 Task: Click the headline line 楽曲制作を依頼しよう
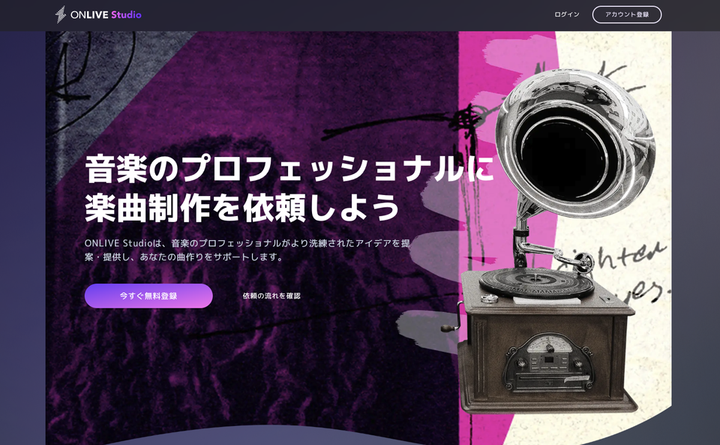pos(242,208)
